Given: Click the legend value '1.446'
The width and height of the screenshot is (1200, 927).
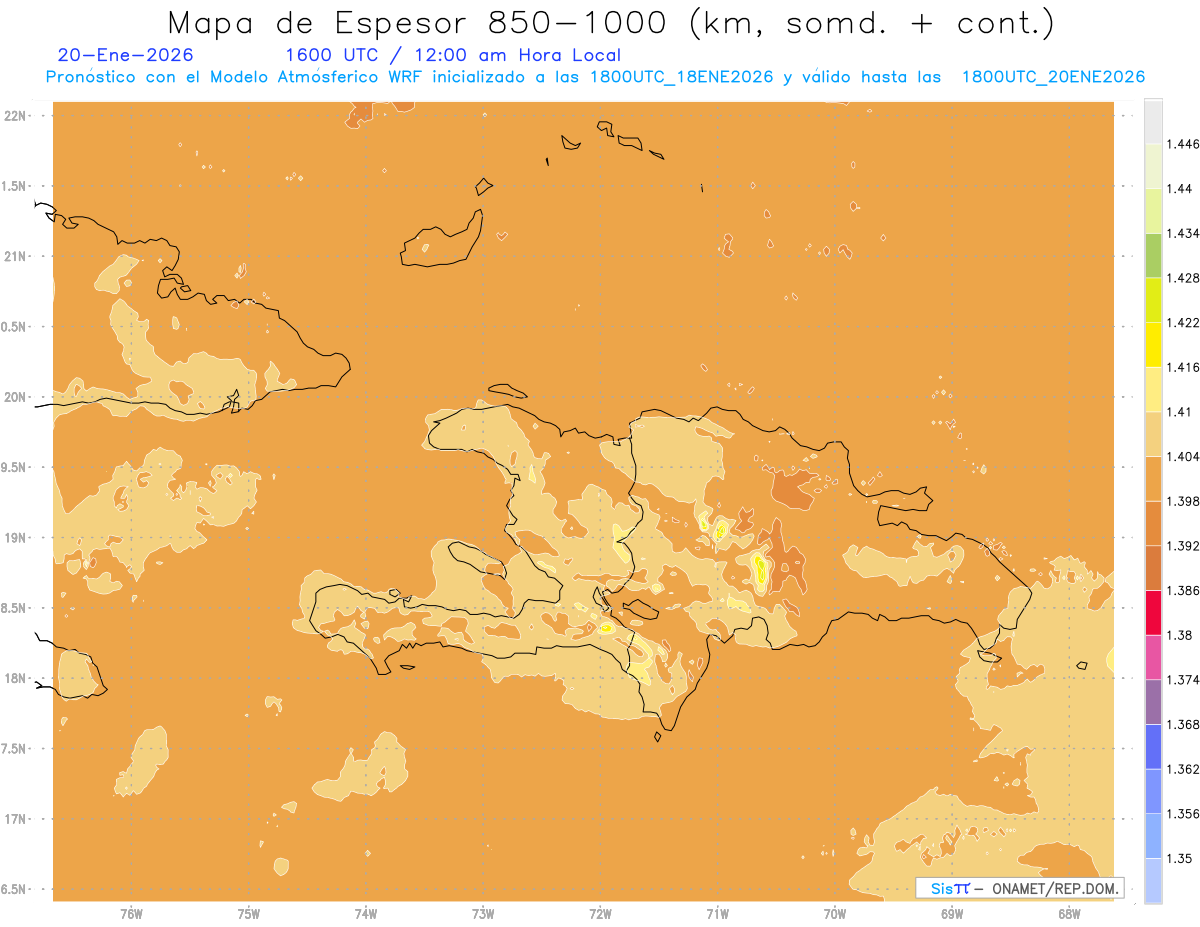Looking at the screenshot, I should pyautogui.click(x=1183, y=144).
